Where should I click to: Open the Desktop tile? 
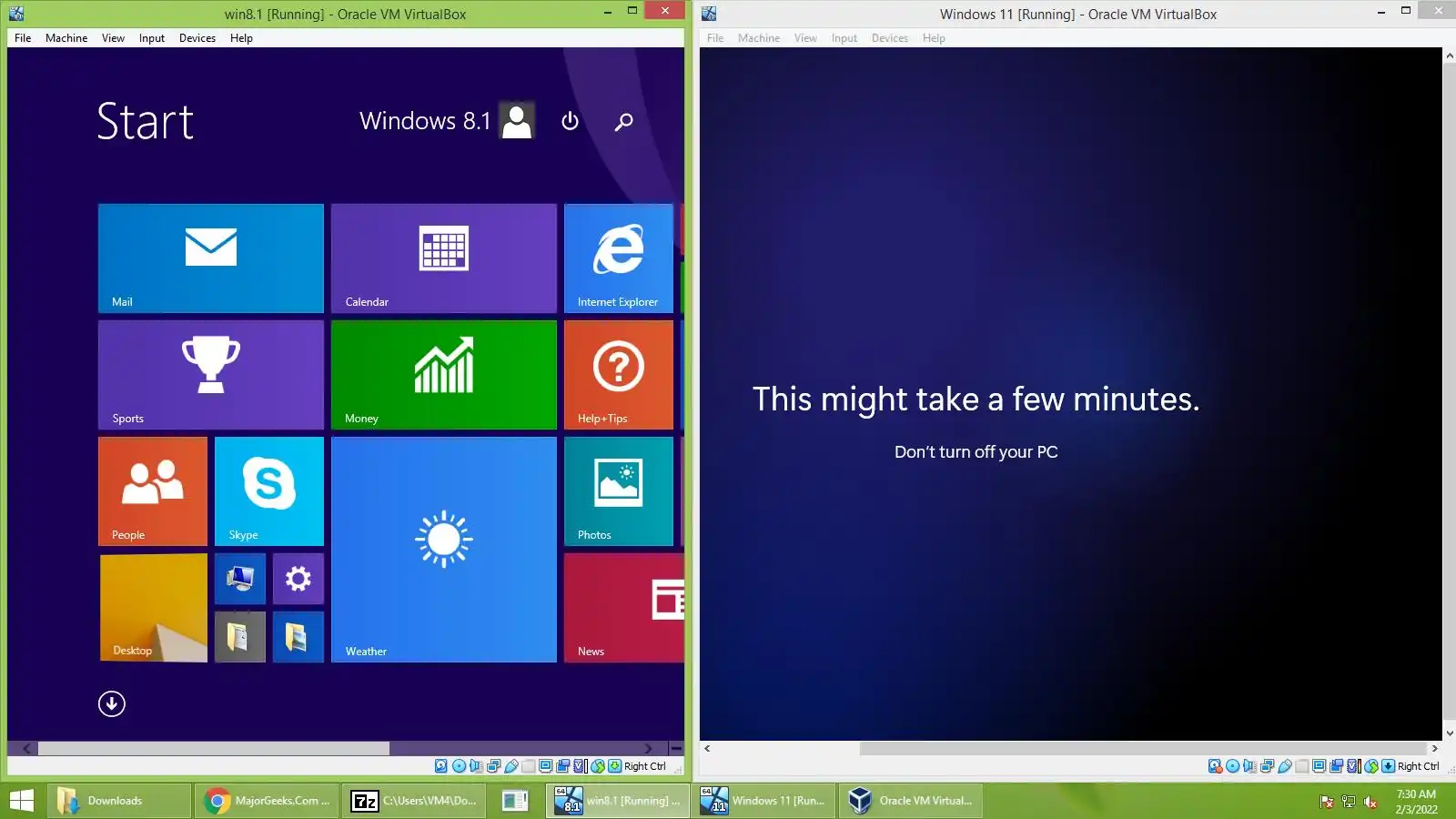click(x=153, y=608)
